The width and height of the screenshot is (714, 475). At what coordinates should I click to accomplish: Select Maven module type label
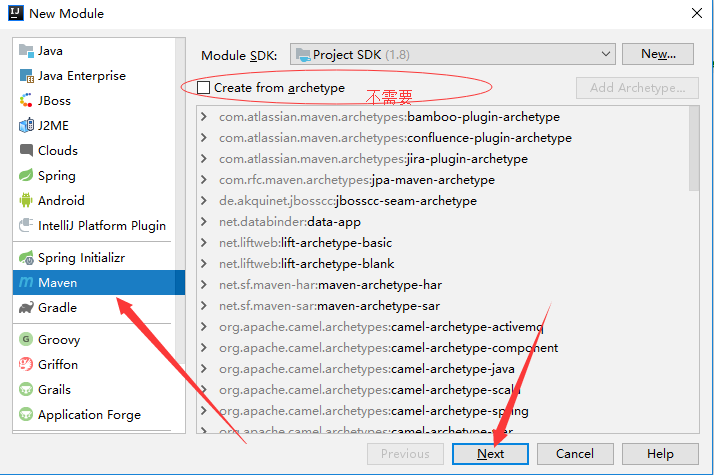click(x=57, y=283)
